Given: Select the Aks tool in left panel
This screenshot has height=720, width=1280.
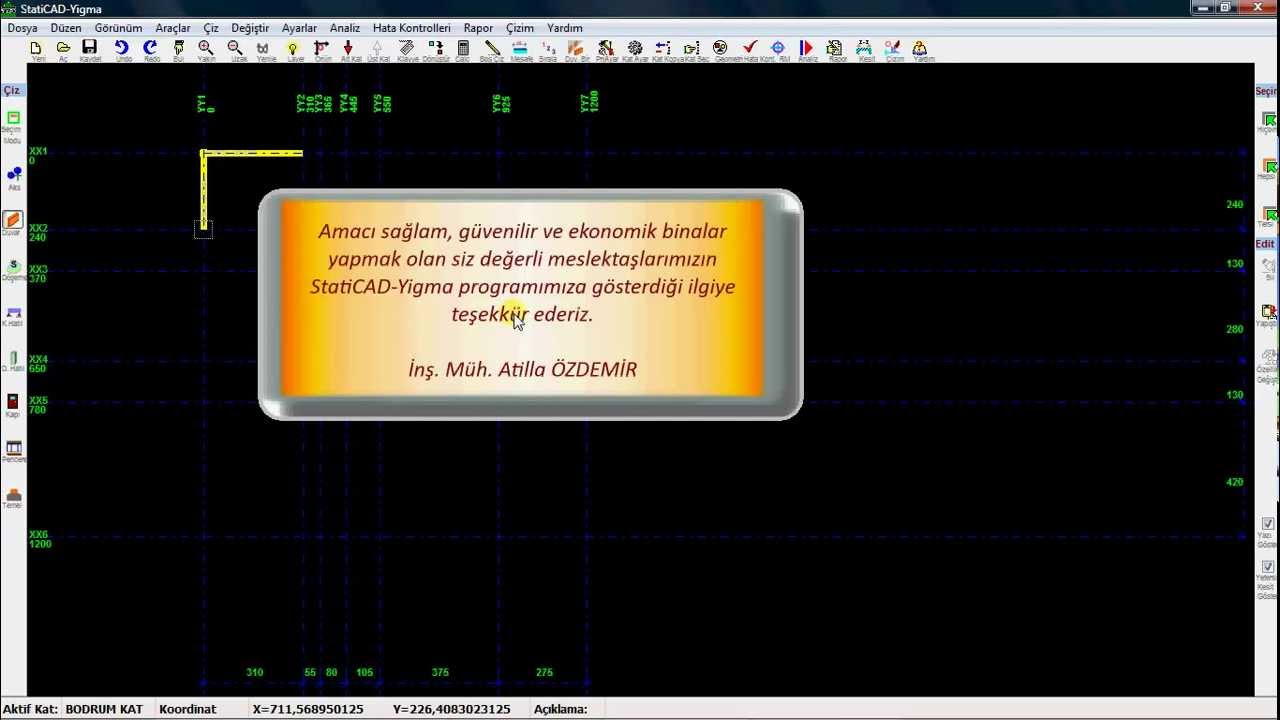Looking at the screenshot, I should click(x=14, y=178).
